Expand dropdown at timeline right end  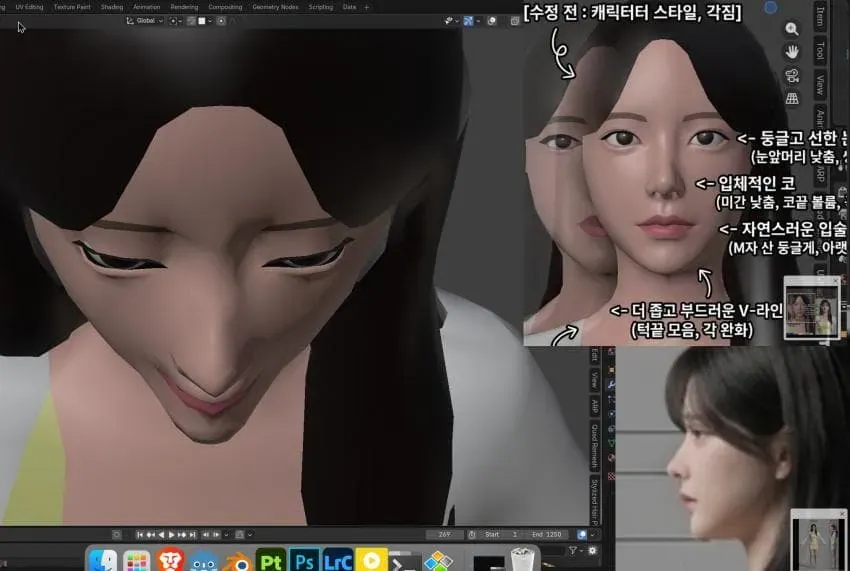[x=593, y=535]
